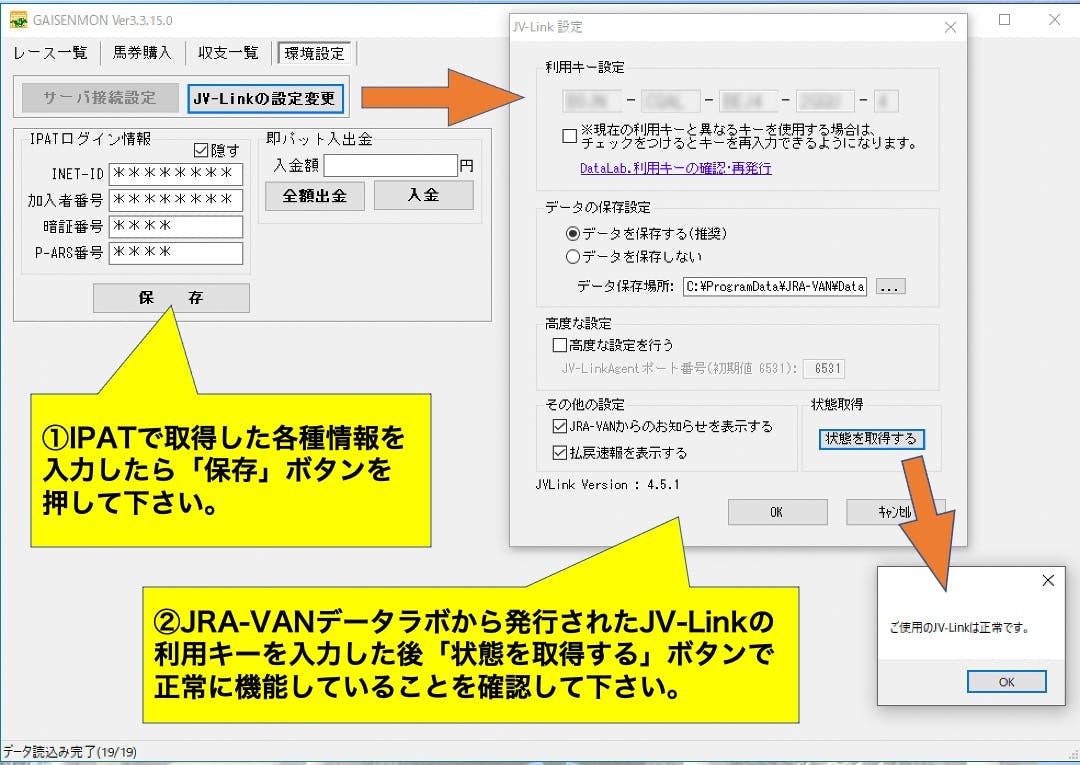The width and height of the screenshot is (1080, 765).
Task: Focus the INET-ID input field
Action: [x=176, y=174]
